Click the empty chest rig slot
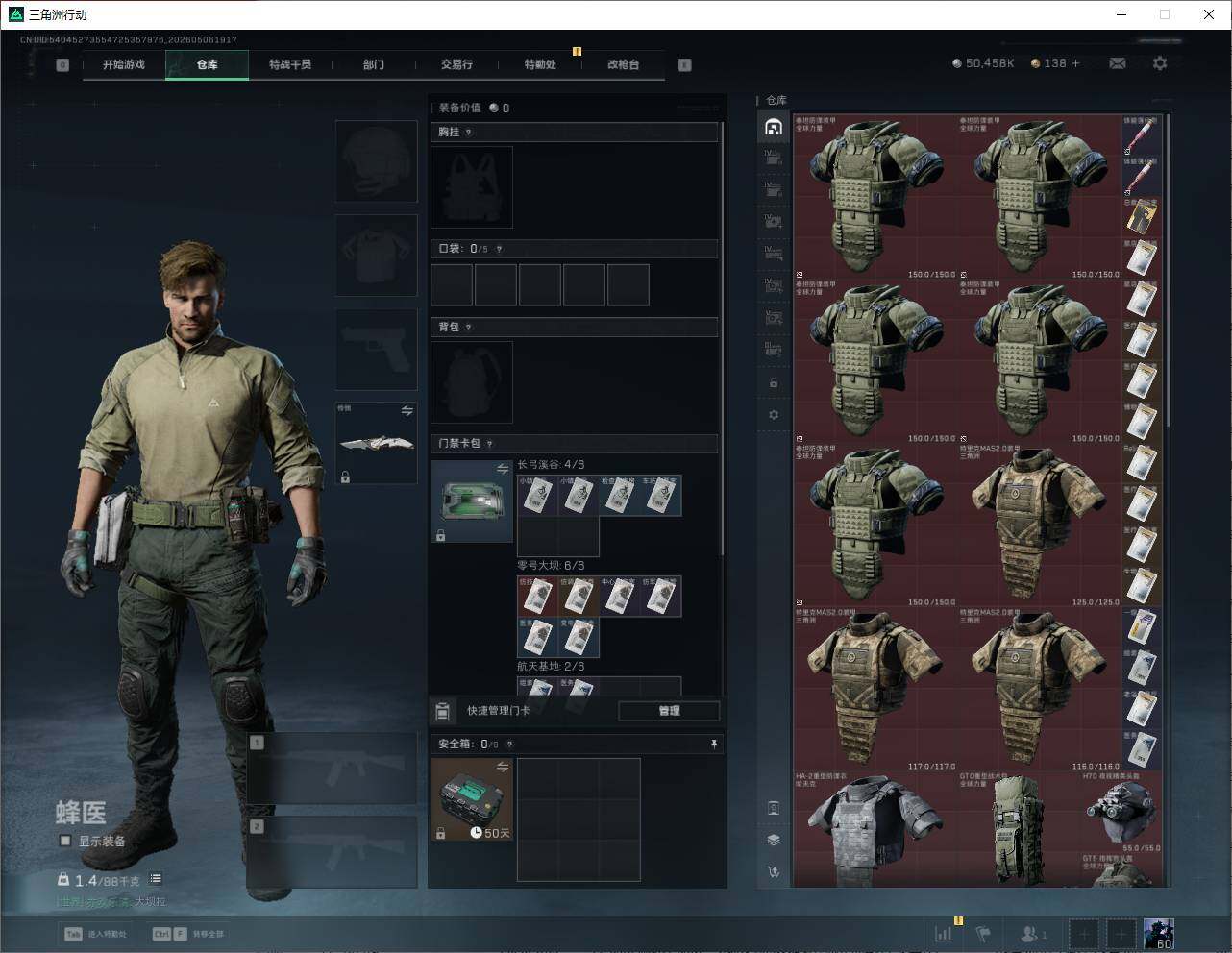The height and width of the screenshot is (953, 1232). [x=472, y=187]
